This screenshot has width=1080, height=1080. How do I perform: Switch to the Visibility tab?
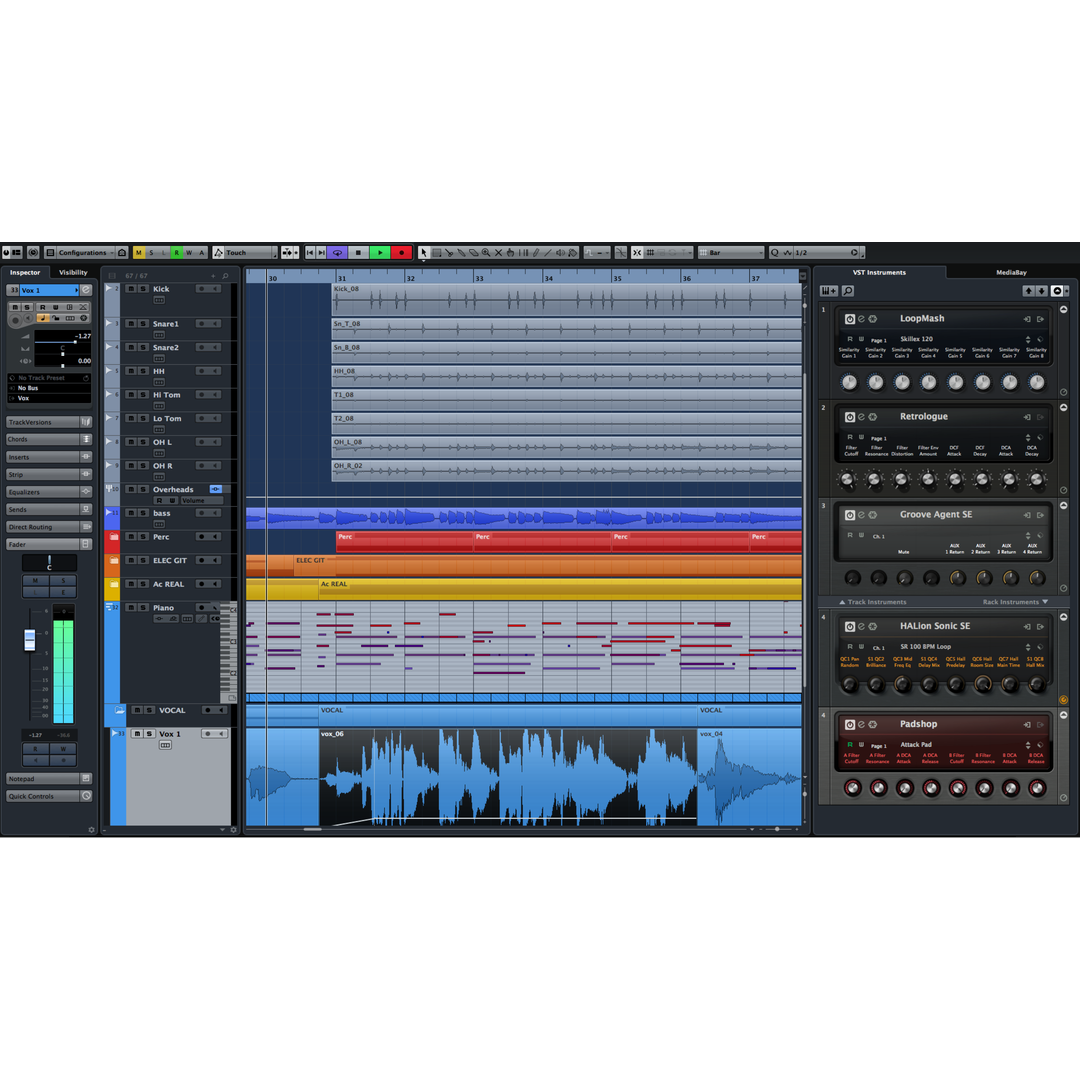click(x=73, y=272)
